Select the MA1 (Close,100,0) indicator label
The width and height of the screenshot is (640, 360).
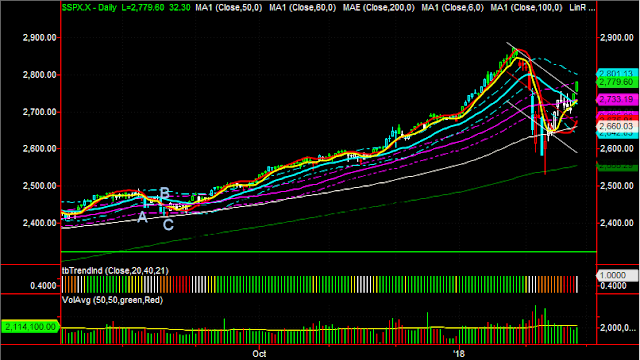(x=527, y=7)
